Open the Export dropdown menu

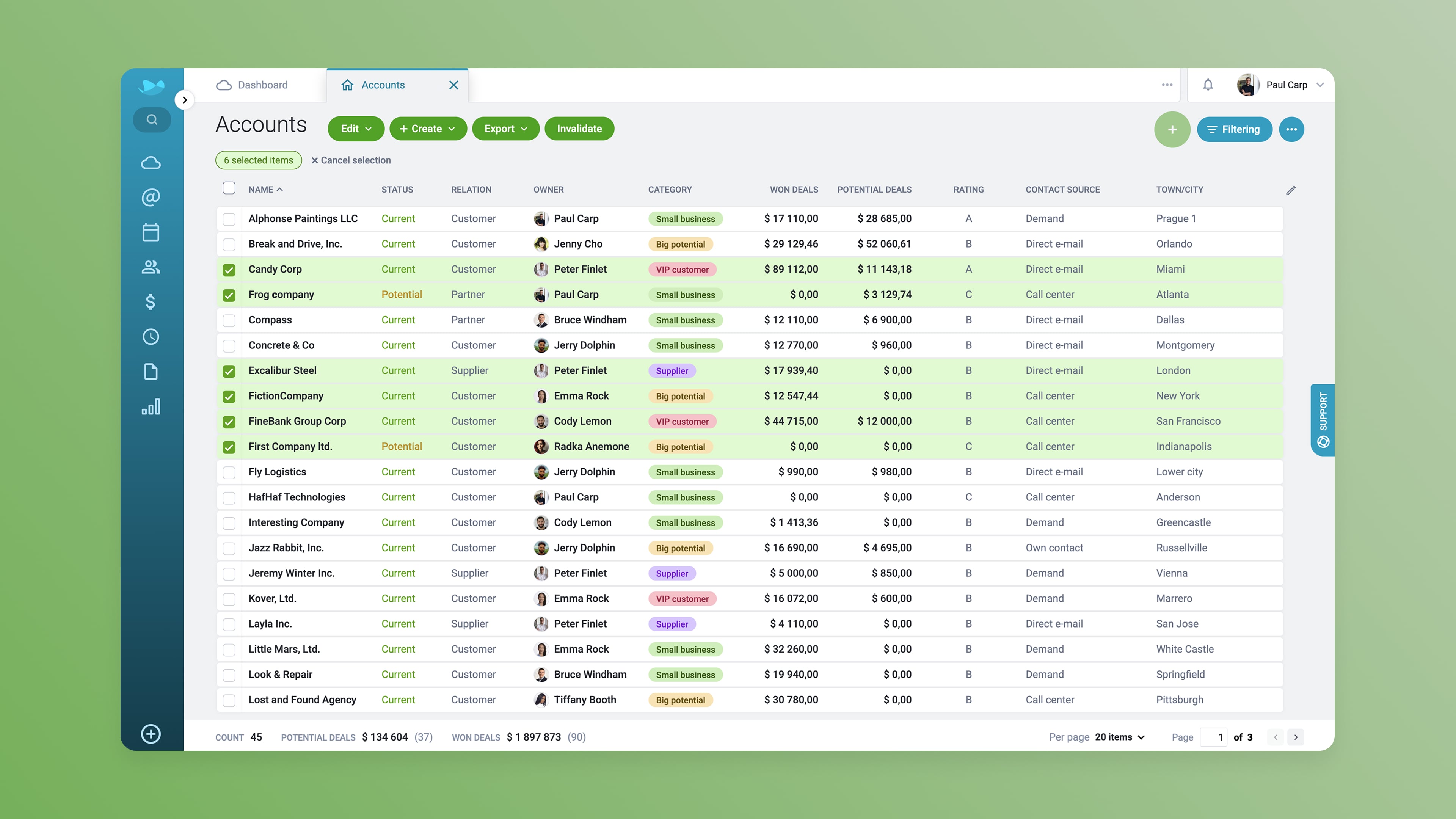point(505,129)
